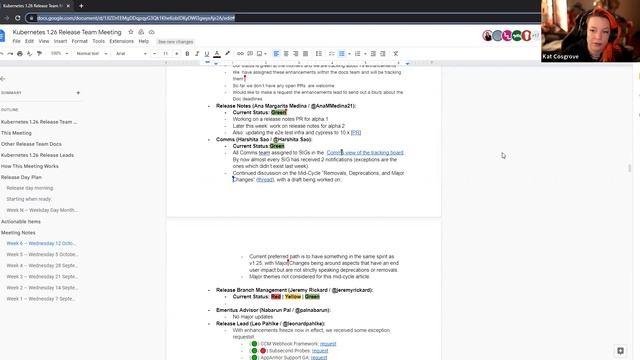Image resolution: width=640 pixels, height=360 pixels.
Task: Open the highlight color pen tool
Action: (227, 53)
